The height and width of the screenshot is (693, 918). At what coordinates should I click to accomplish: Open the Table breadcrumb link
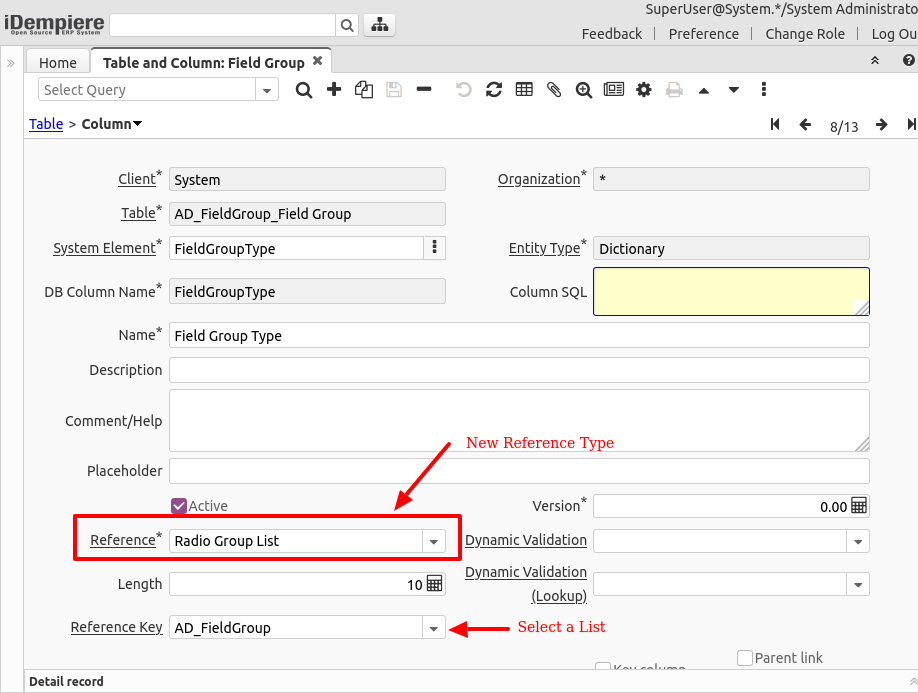(x=44, y=124)
